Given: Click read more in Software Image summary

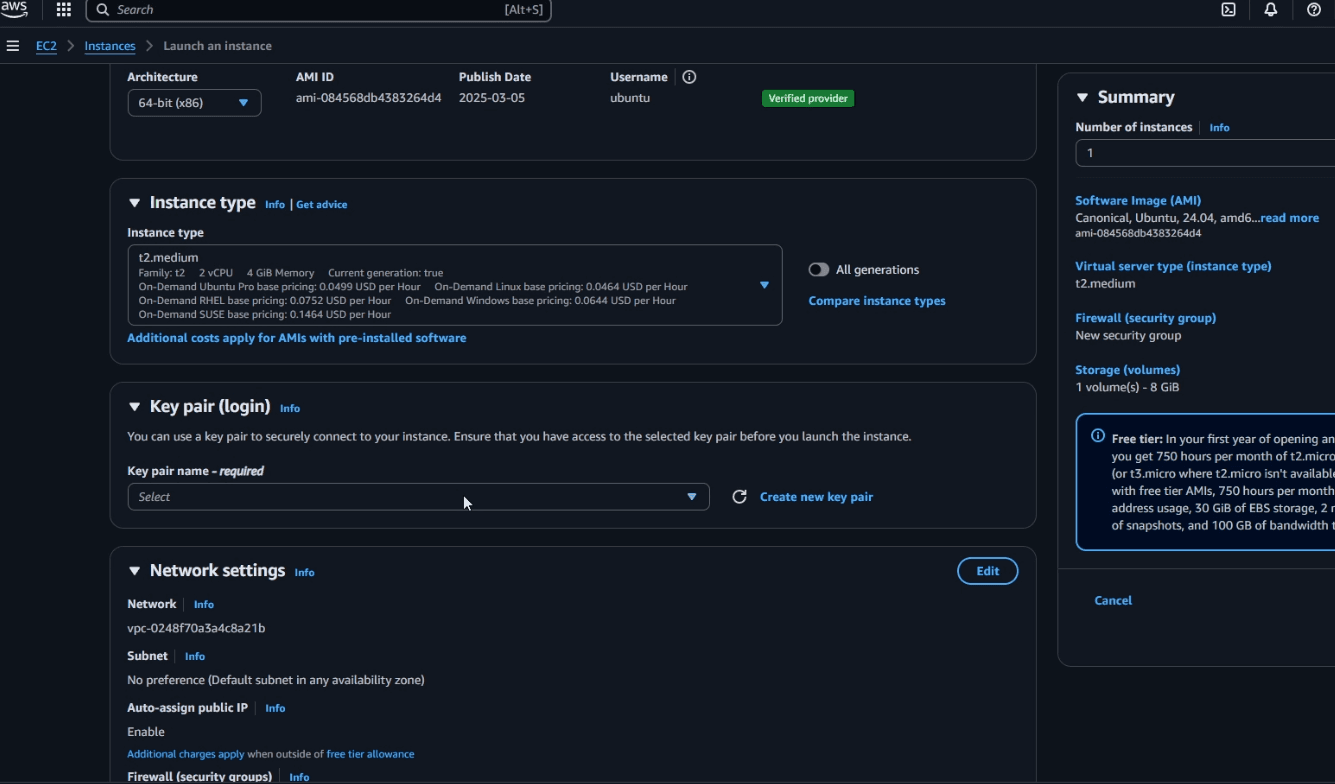Looking at the screenshot, I should coord(1289,218).
